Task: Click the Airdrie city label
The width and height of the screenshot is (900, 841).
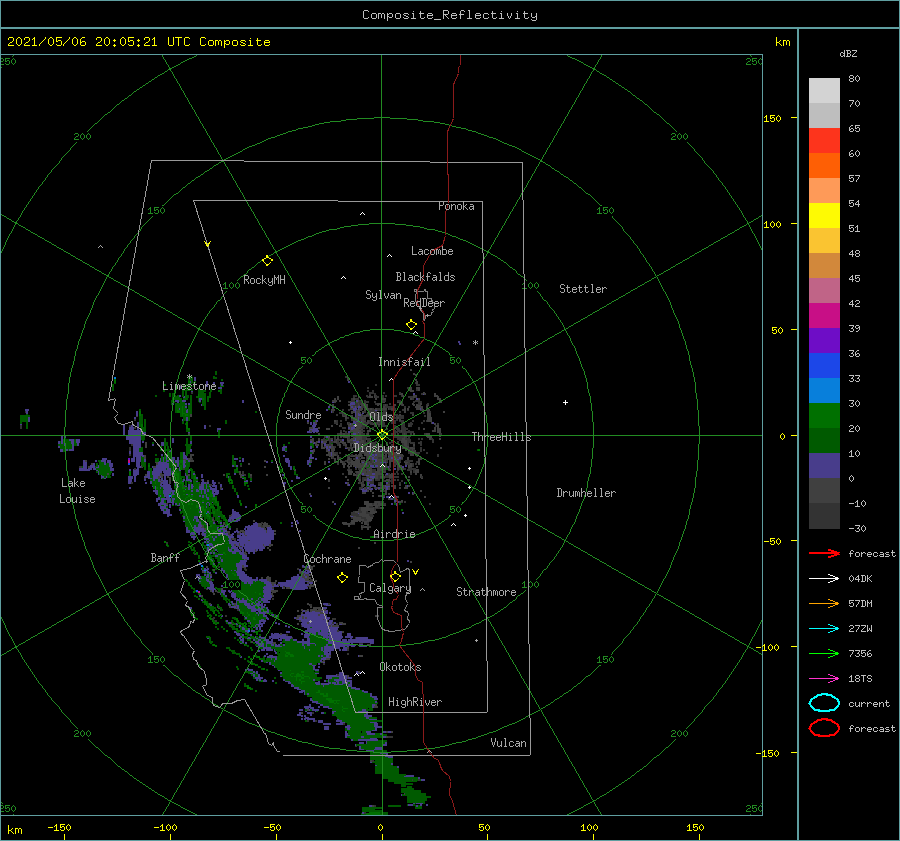Action: 394,534
